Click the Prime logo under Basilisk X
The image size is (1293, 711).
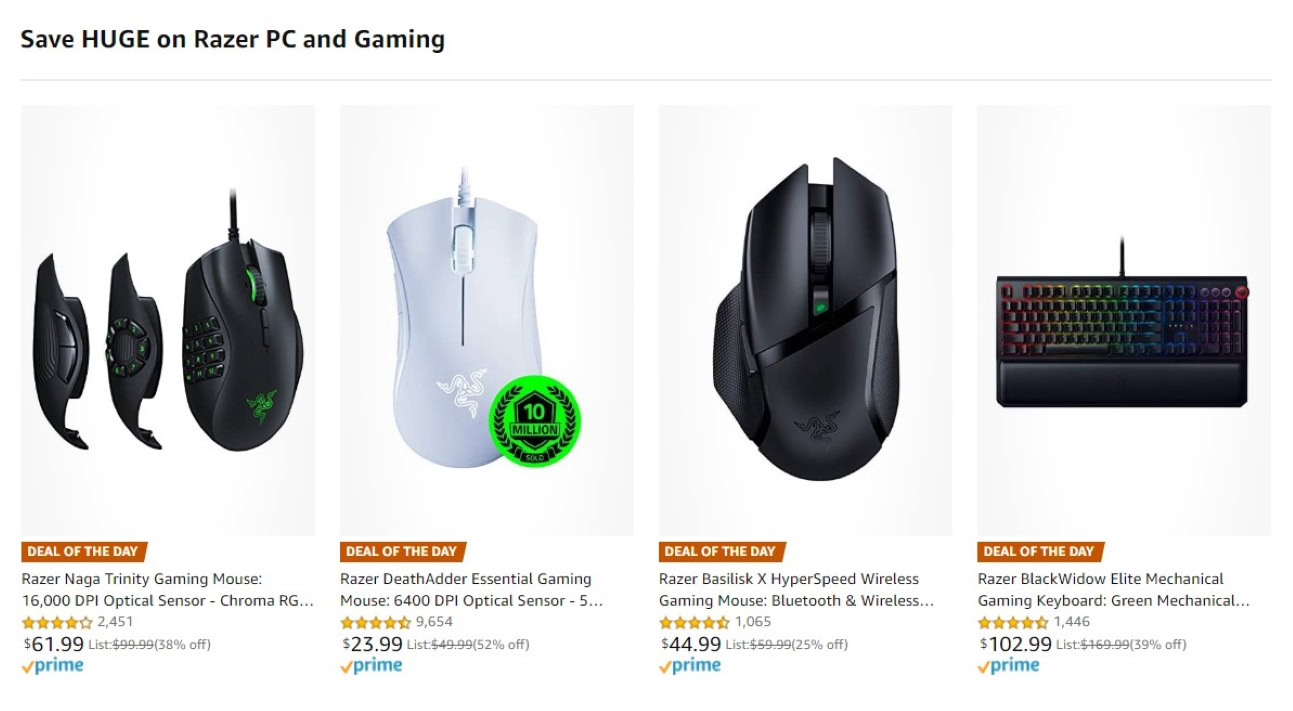tap(690, 666)
